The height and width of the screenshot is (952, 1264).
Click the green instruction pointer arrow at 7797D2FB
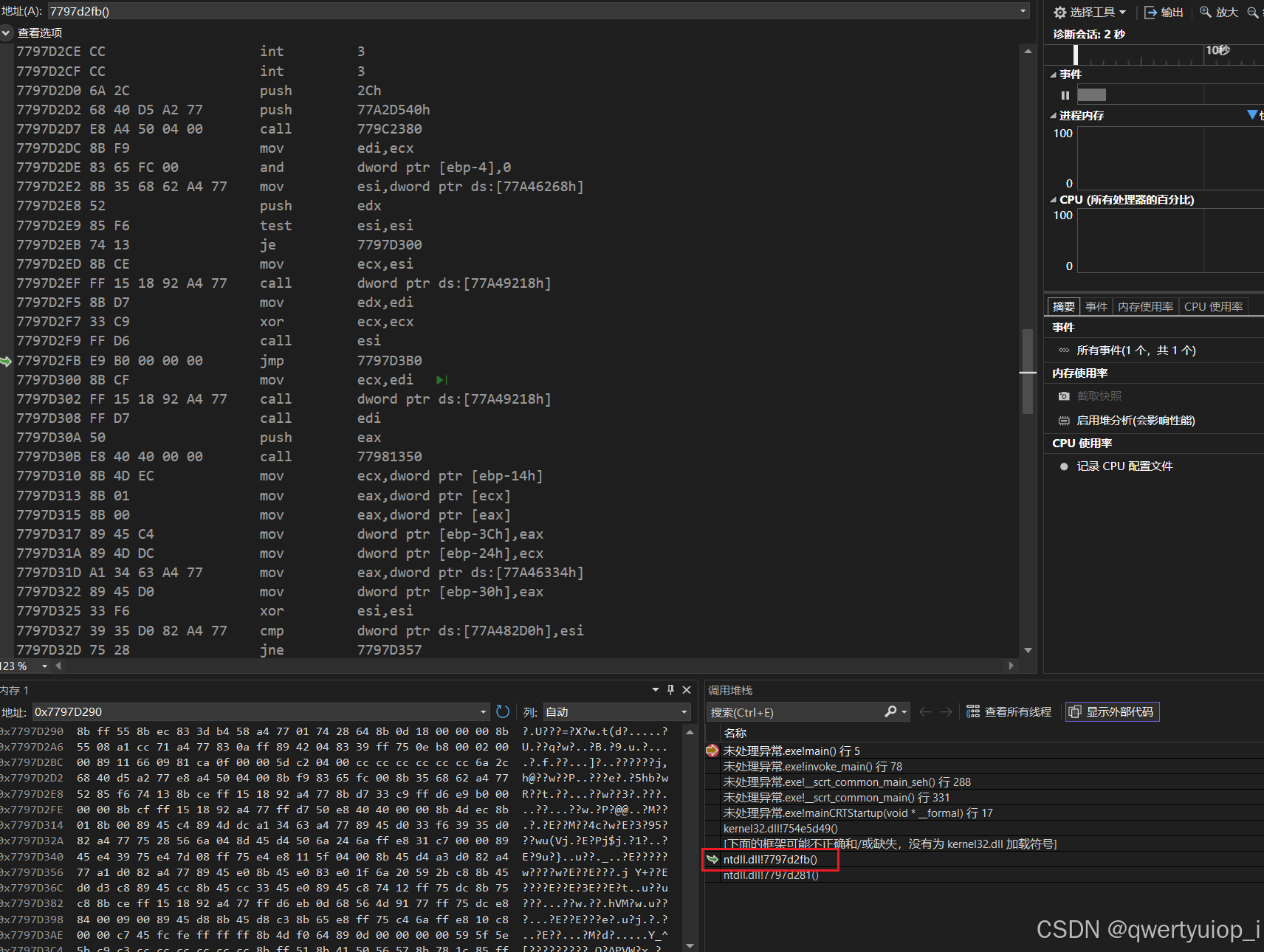pos(6,361)
